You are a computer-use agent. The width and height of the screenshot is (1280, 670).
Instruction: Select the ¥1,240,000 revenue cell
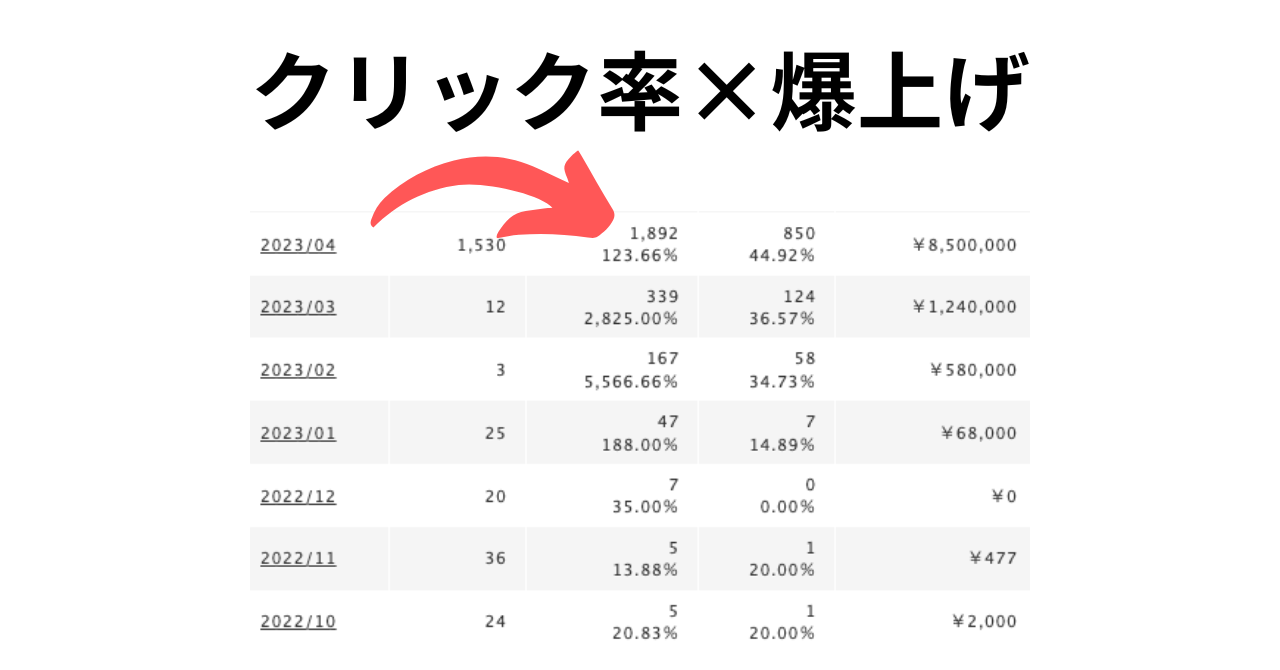[932, 307]
